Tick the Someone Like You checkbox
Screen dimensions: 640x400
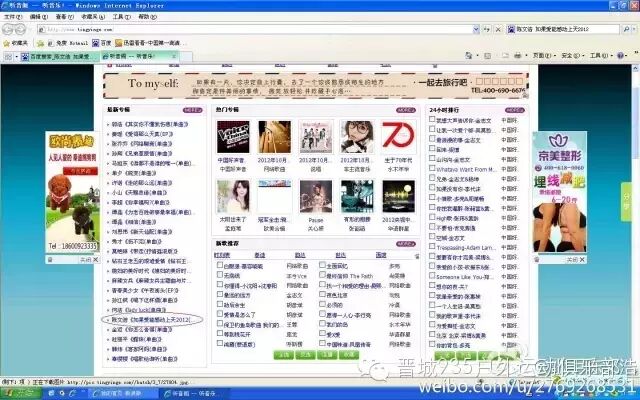point(432,276)
